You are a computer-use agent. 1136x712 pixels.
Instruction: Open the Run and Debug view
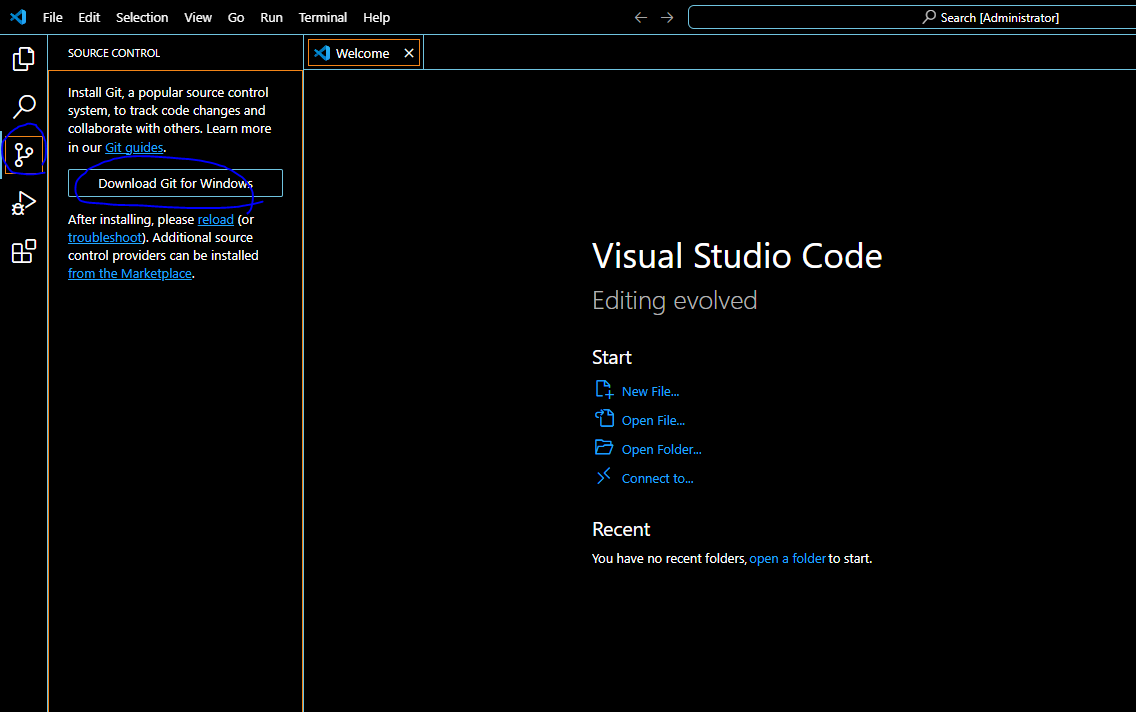23,204
